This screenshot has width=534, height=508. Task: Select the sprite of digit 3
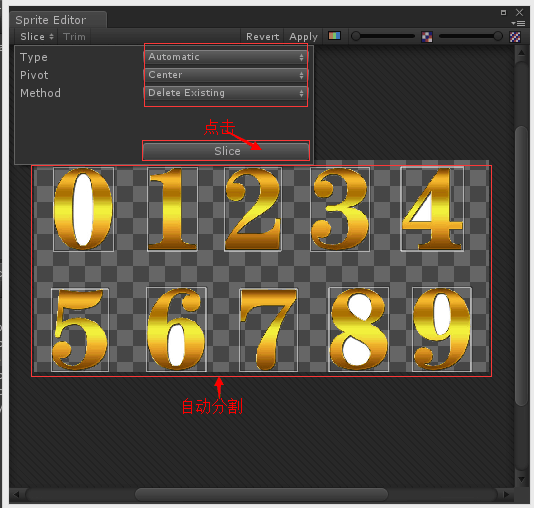[x=340, y=209]
